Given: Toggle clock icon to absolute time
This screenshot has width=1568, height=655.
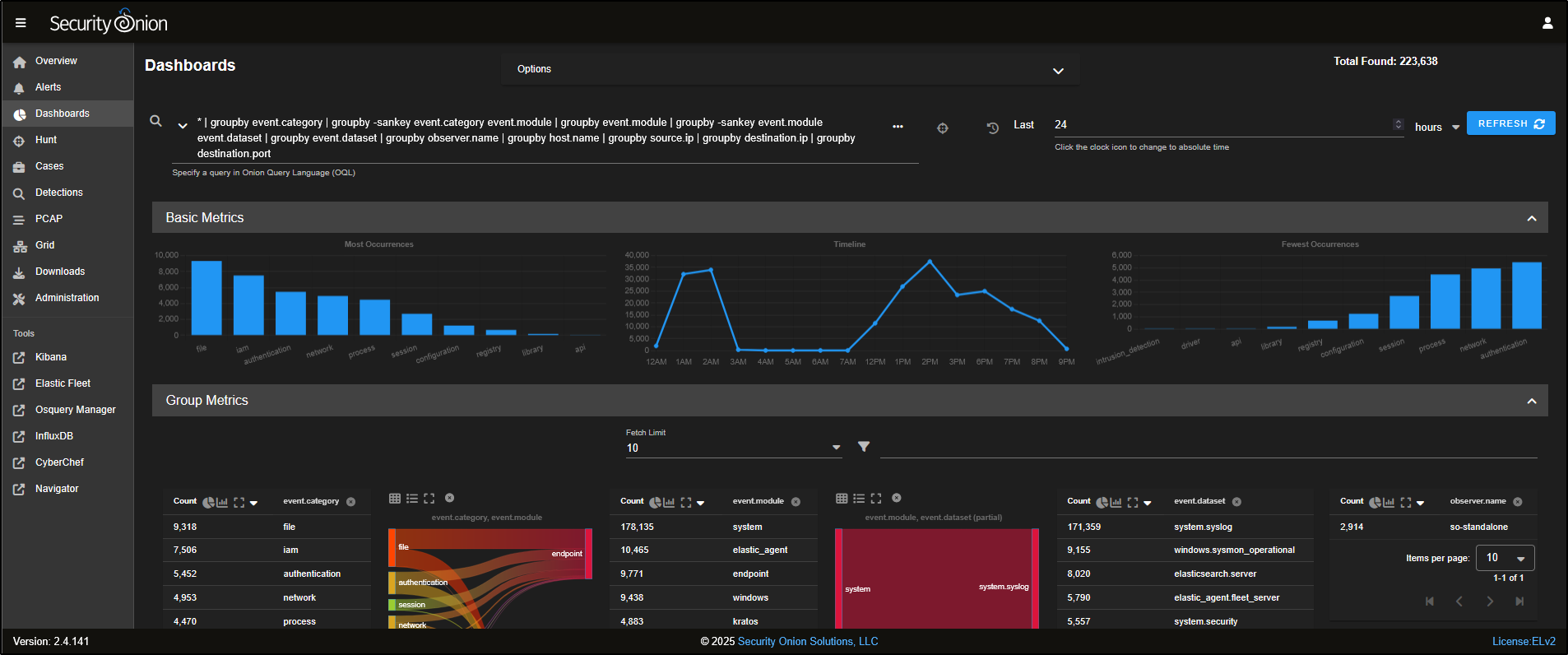Looking at the screenshot, I should (x=992, y=128).
